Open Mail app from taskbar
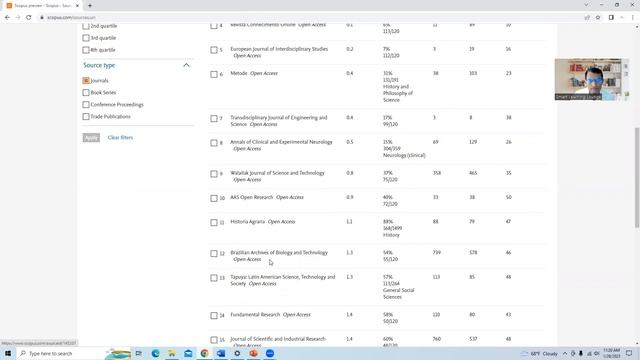 point(188,353)
